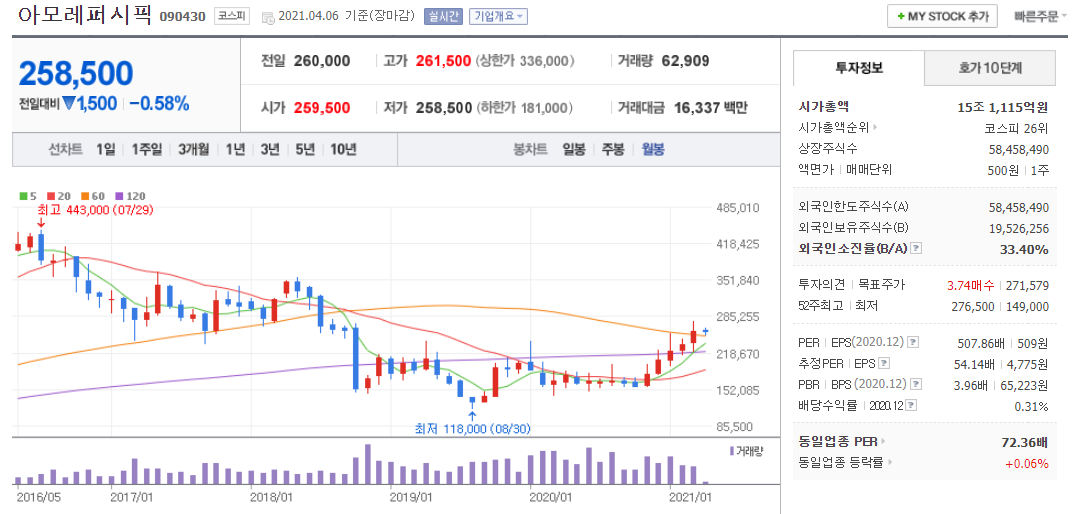Click the 외국인소진율 value 33.40%
Image resolution: width=1077 pixels, height=514 pixels.
1024,249
